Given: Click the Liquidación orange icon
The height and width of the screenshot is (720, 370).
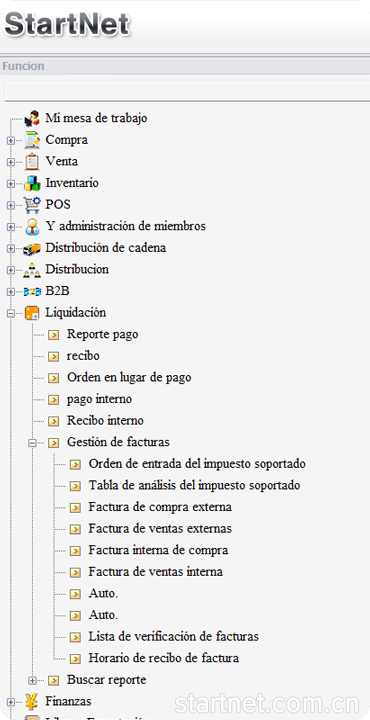Looking at the screenshot, I should click(32, 313).
